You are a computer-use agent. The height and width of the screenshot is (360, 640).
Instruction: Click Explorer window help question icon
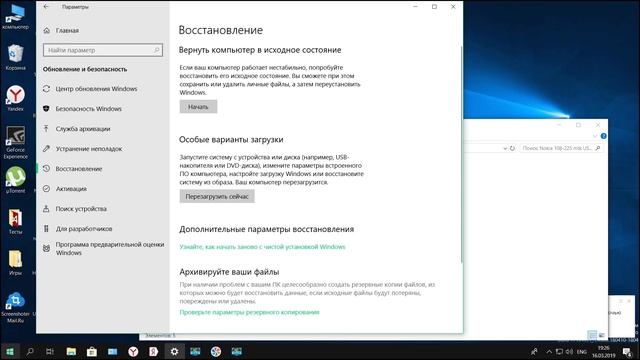[603, 136]
